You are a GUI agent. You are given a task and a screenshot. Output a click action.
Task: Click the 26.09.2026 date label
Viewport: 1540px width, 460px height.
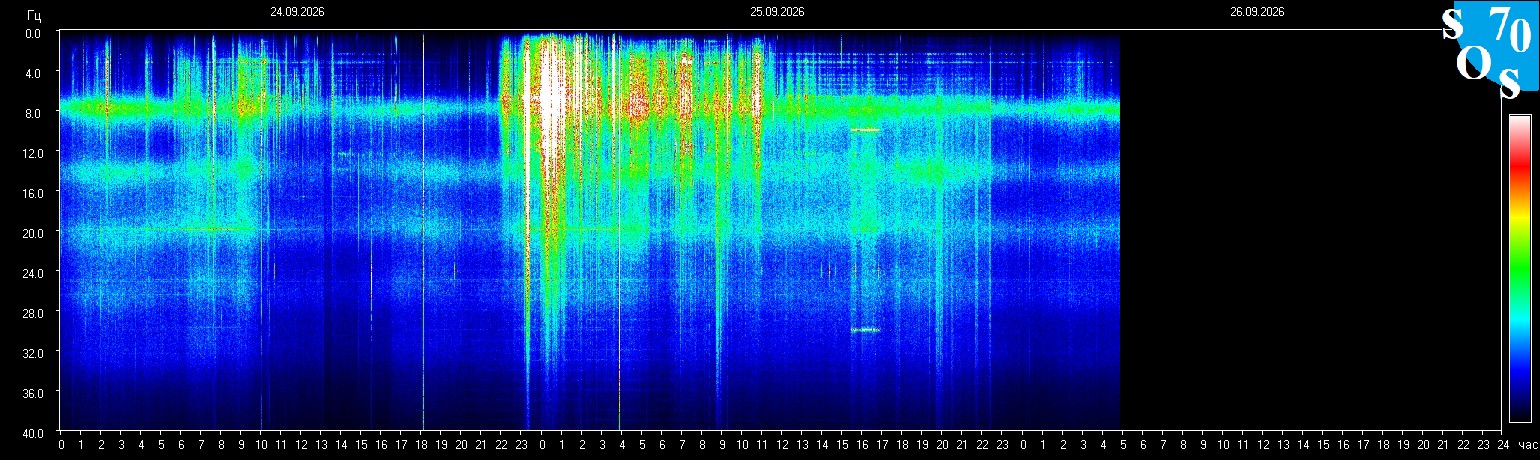pos(1257,12)
